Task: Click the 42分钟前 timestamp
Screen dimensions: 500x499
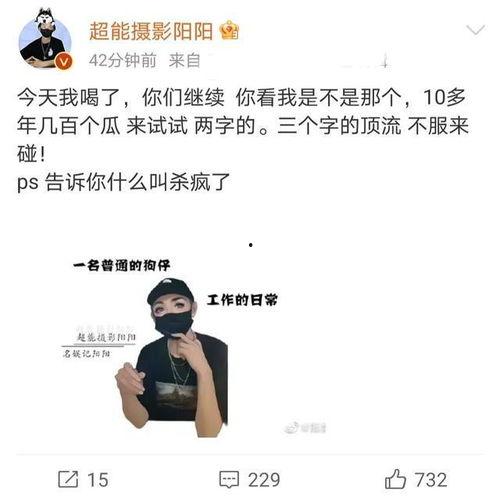Action: pos(123,61)
